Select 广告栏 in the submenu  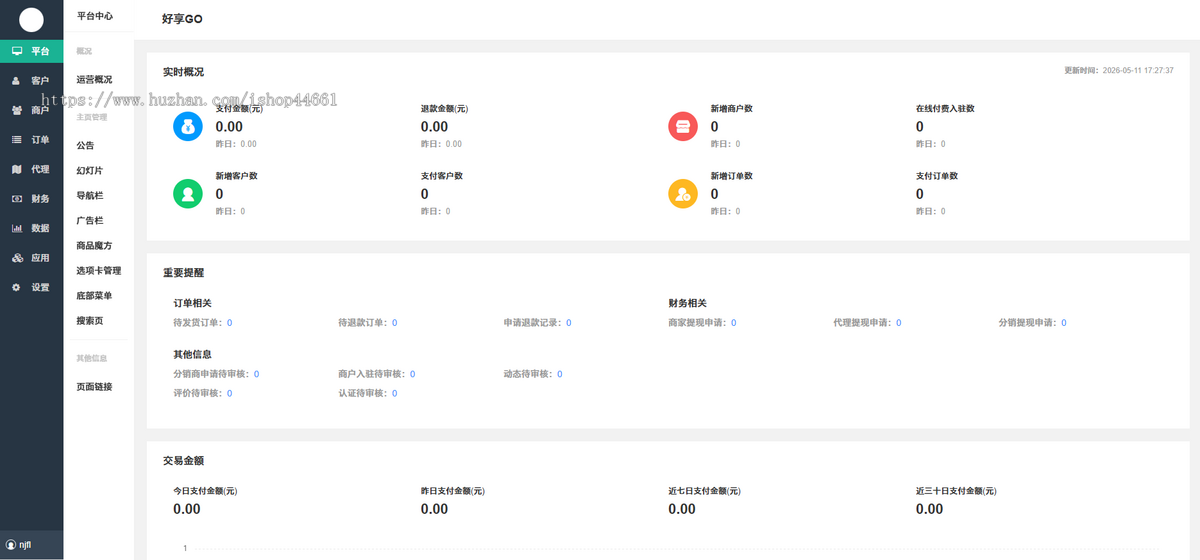(x=90, y=220)
